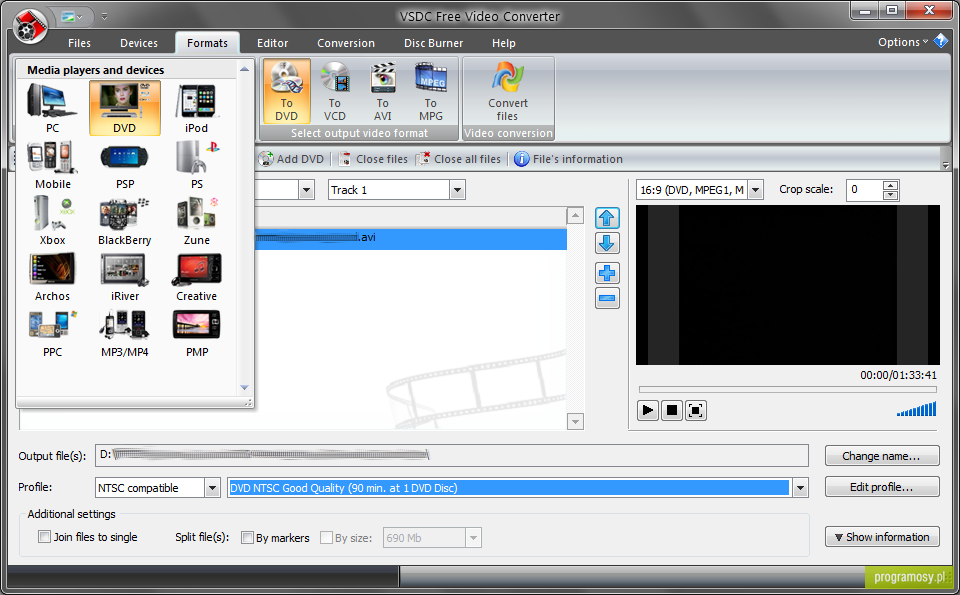
Task: Open the Files tab
Action: [x=79, y=43]
